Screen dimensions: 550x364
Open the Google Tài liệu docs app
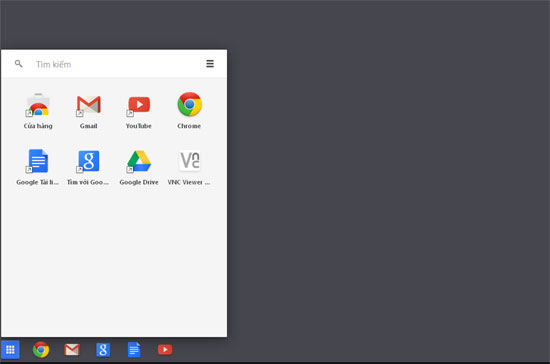pyautogui.click(x=38, y=167)
